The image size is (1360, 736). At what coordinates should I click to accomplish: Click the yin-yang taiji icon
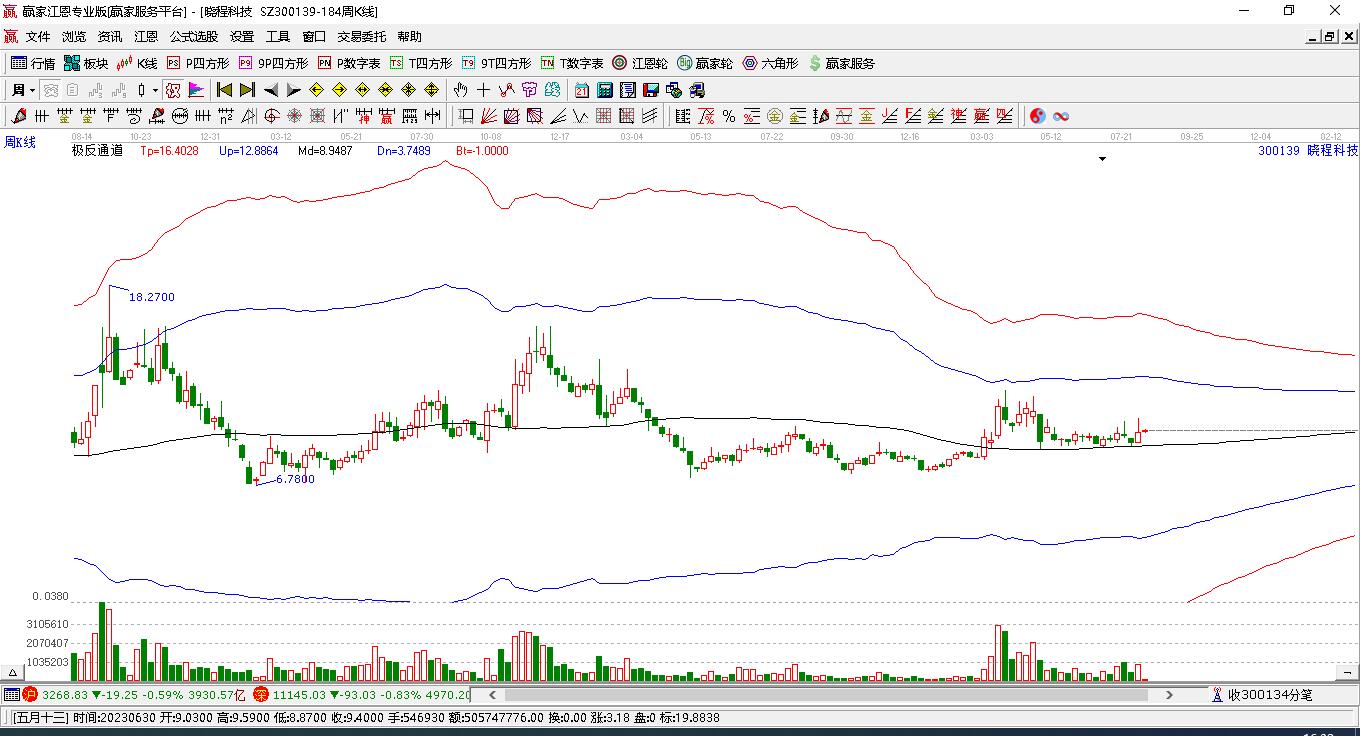1037,116
